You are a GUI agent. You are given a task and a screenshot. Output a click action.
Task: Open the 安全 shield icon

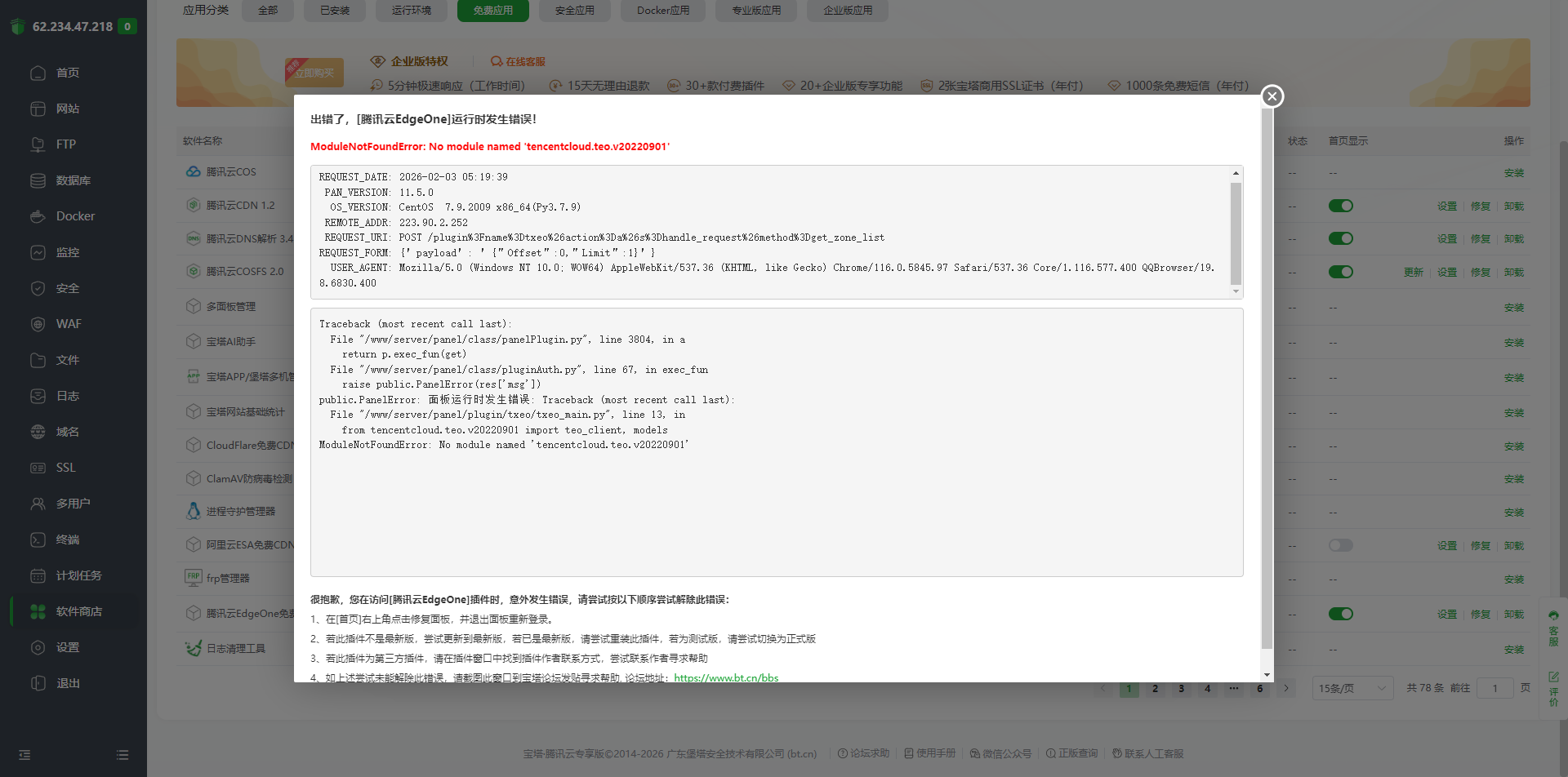point(38,288)
